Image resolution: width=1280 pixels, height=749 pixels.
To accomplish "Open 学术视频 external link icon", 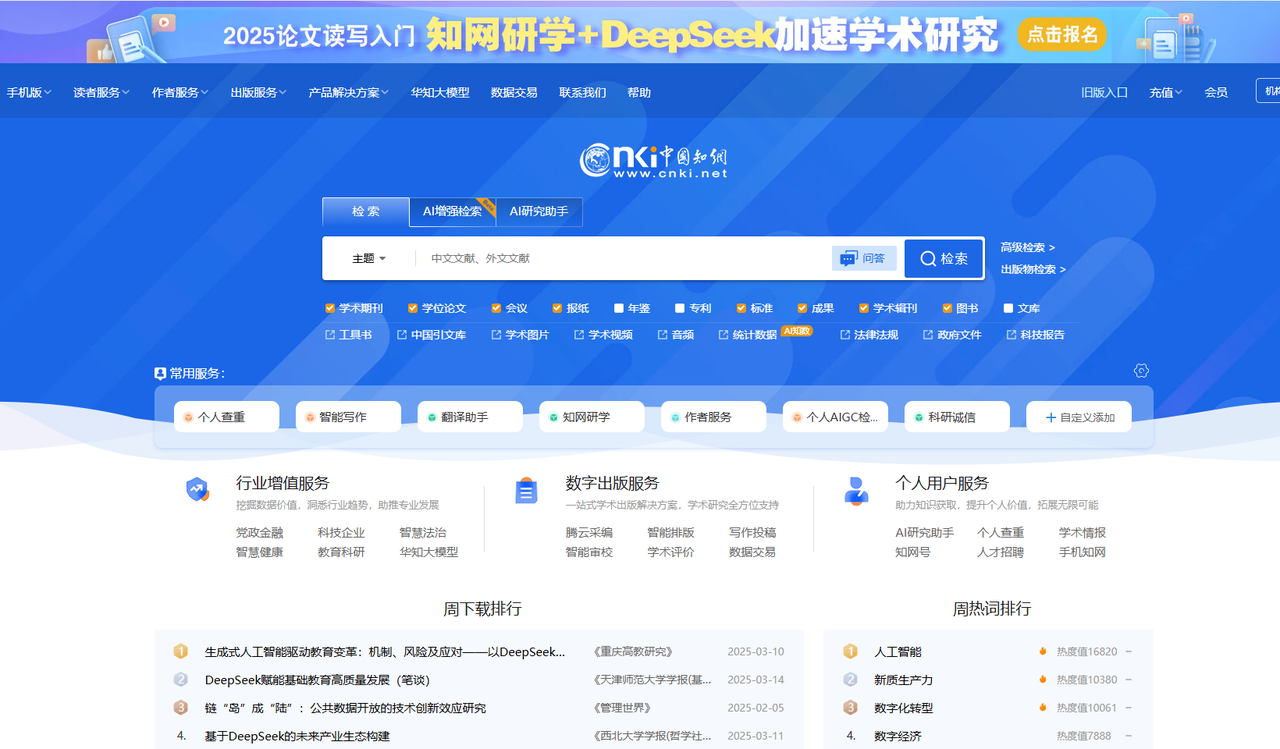I will (579, 335).
